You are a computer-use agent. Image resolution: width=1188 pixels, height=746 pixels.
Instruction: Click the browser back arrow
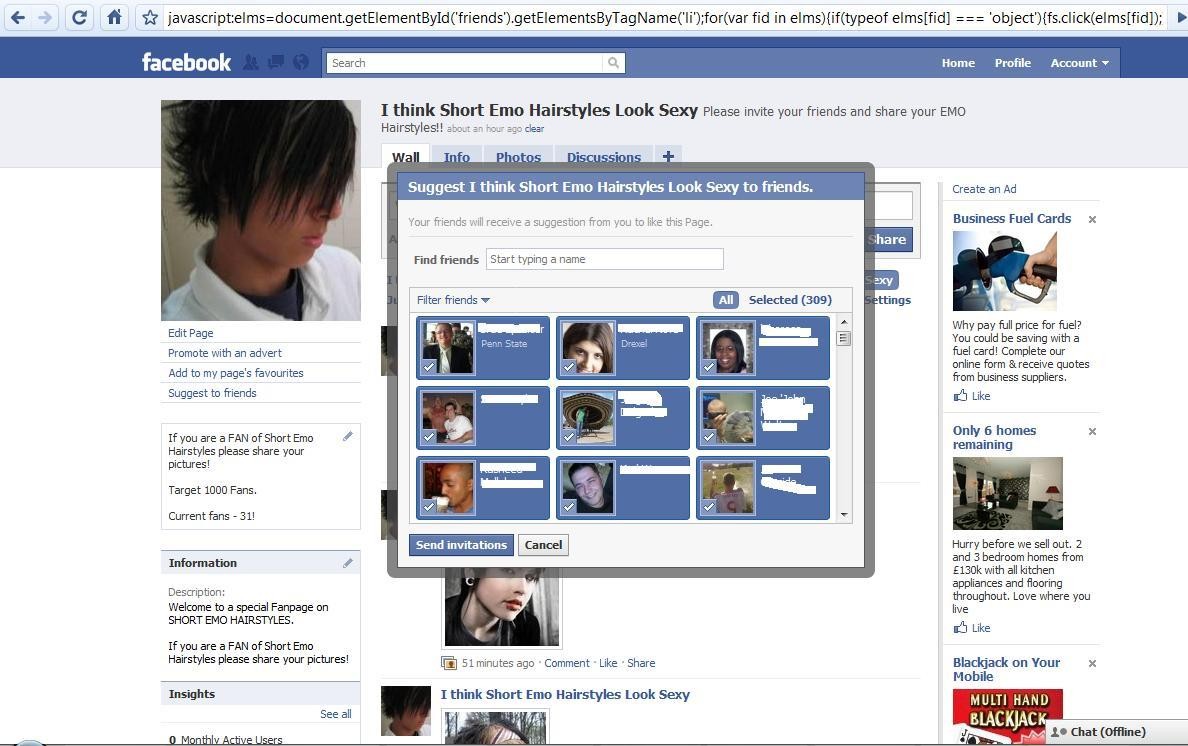pyautogui.click(x=17, y=17)
